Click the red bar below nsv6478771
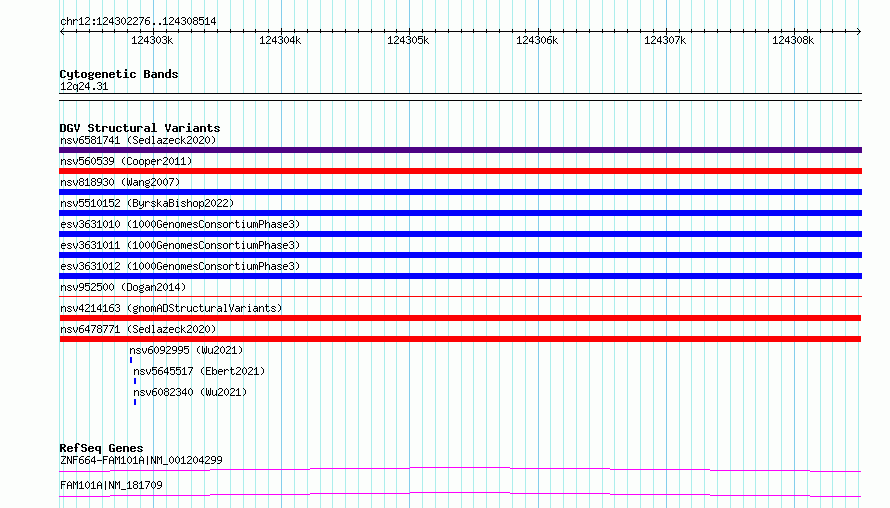Image resolution: width=890 pixels, height=508 pixels. tap(460, 339)
